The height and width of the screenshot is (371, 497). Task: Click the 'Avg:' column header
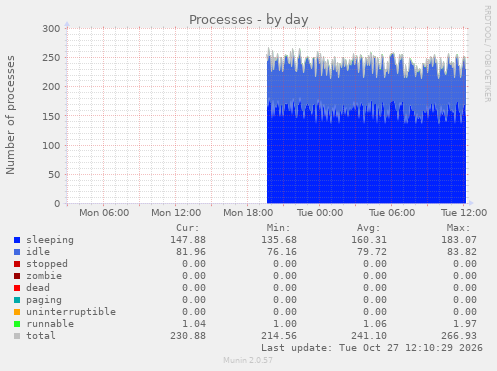(x=368, y=228)
